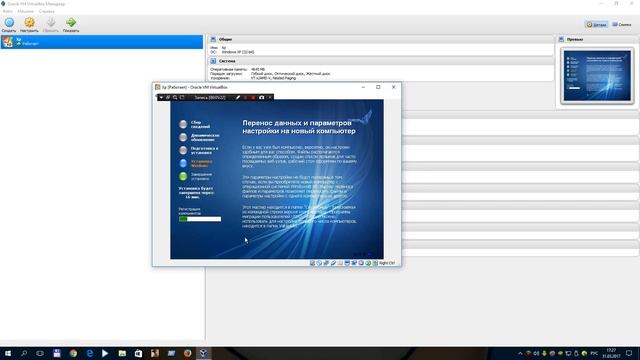Launch Google Chrome from taskbar
This screenshot has height=360, width=640.
[73, 353]
